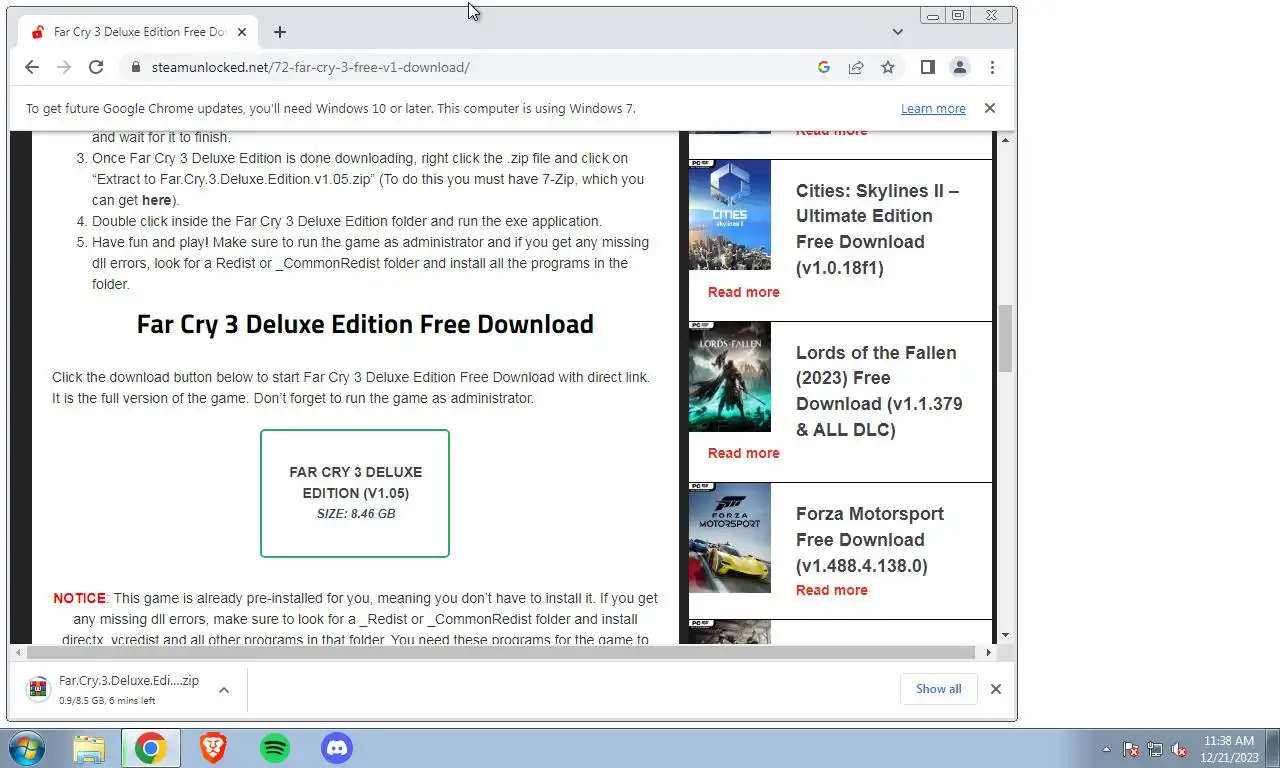Open Spotify from taskbar
Image resolution: width=1280 pixels, height=768 pixels.
[x=275, y=748]
